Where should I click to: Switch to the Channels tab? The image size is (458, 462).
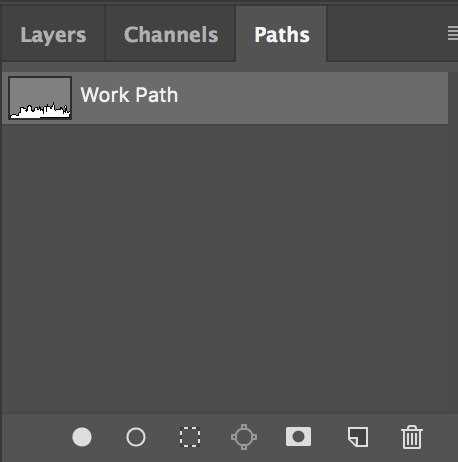[x=171, y=35]
